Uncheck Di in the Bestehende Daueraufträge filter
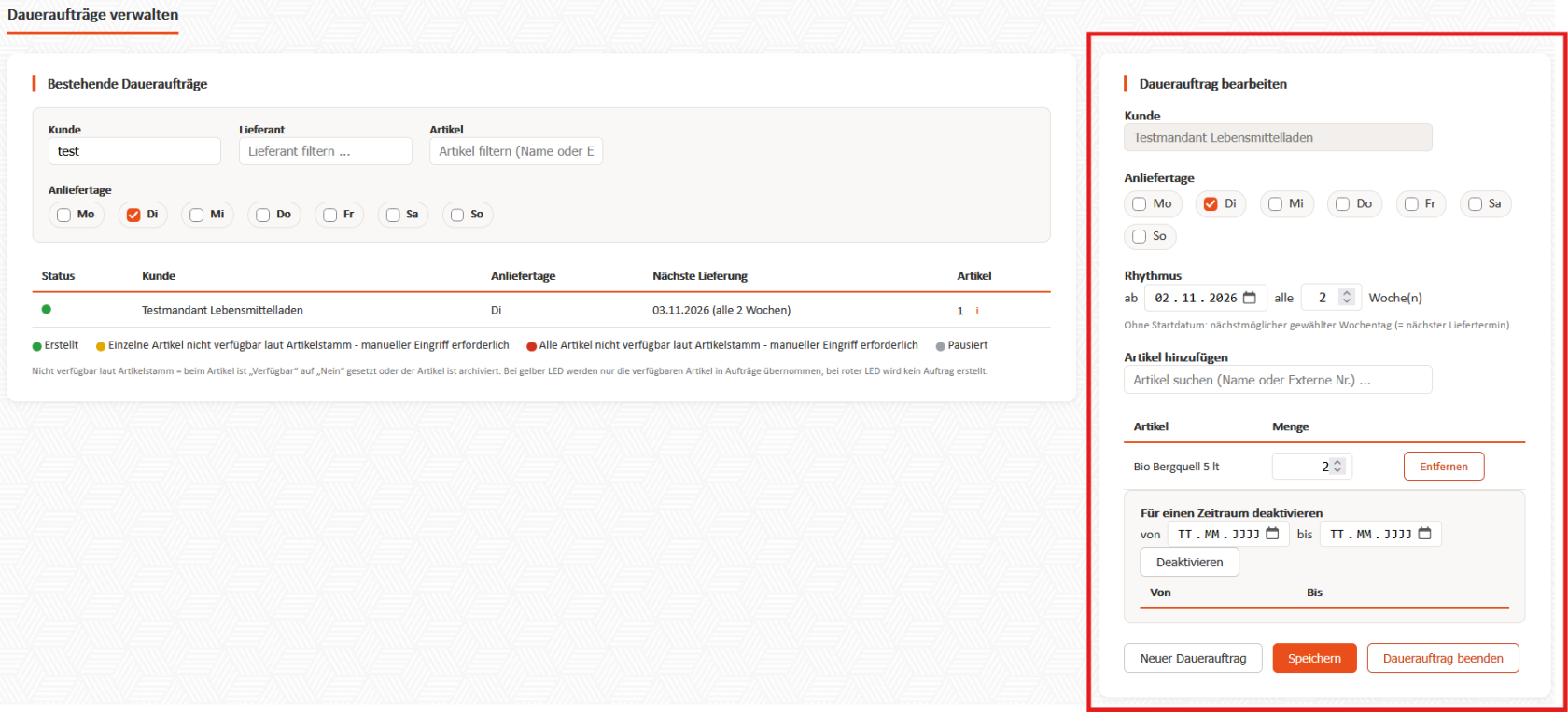 point(133,215)
